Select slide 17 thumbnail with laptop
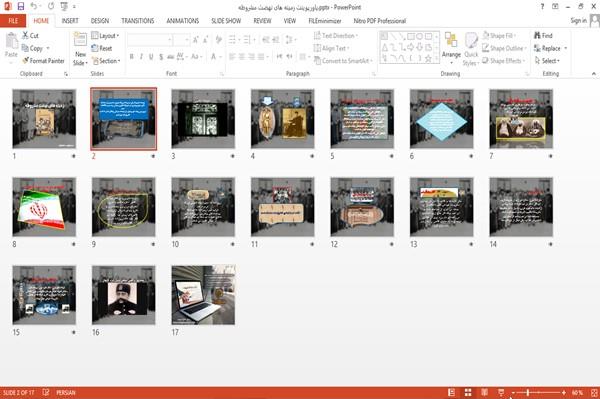600x399 pixels. 203,295
